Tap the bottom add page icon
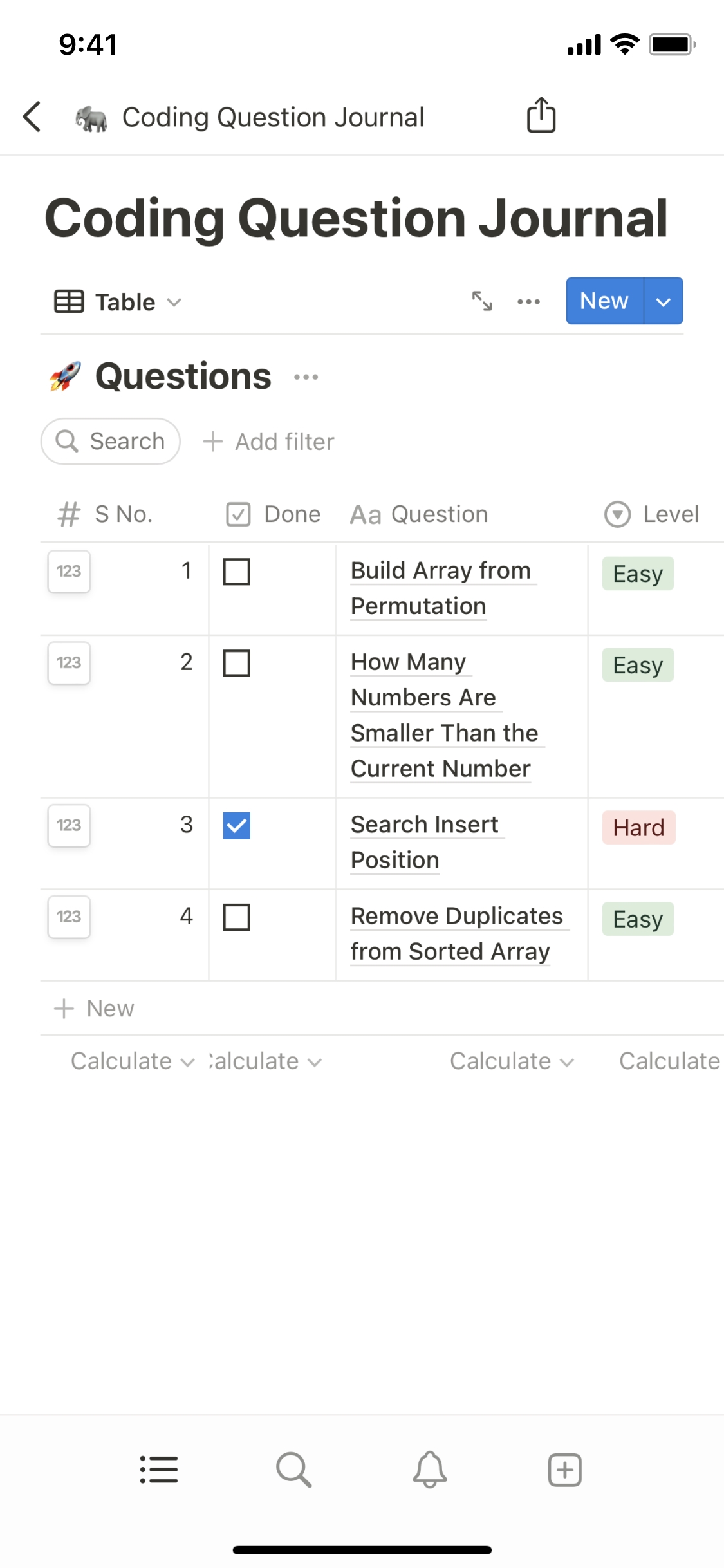724x1568 pixels. [x=564, y=1470]
